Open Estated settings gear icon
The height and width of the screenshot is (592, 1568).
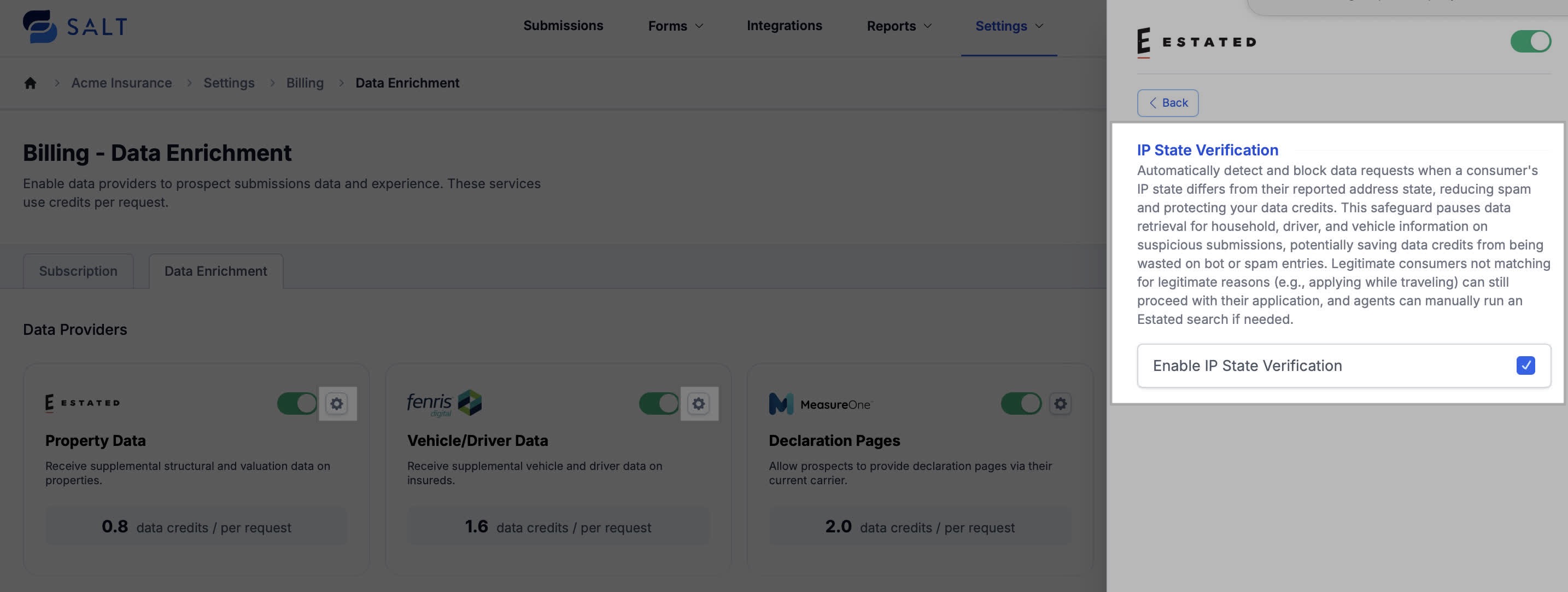point(337,403)
